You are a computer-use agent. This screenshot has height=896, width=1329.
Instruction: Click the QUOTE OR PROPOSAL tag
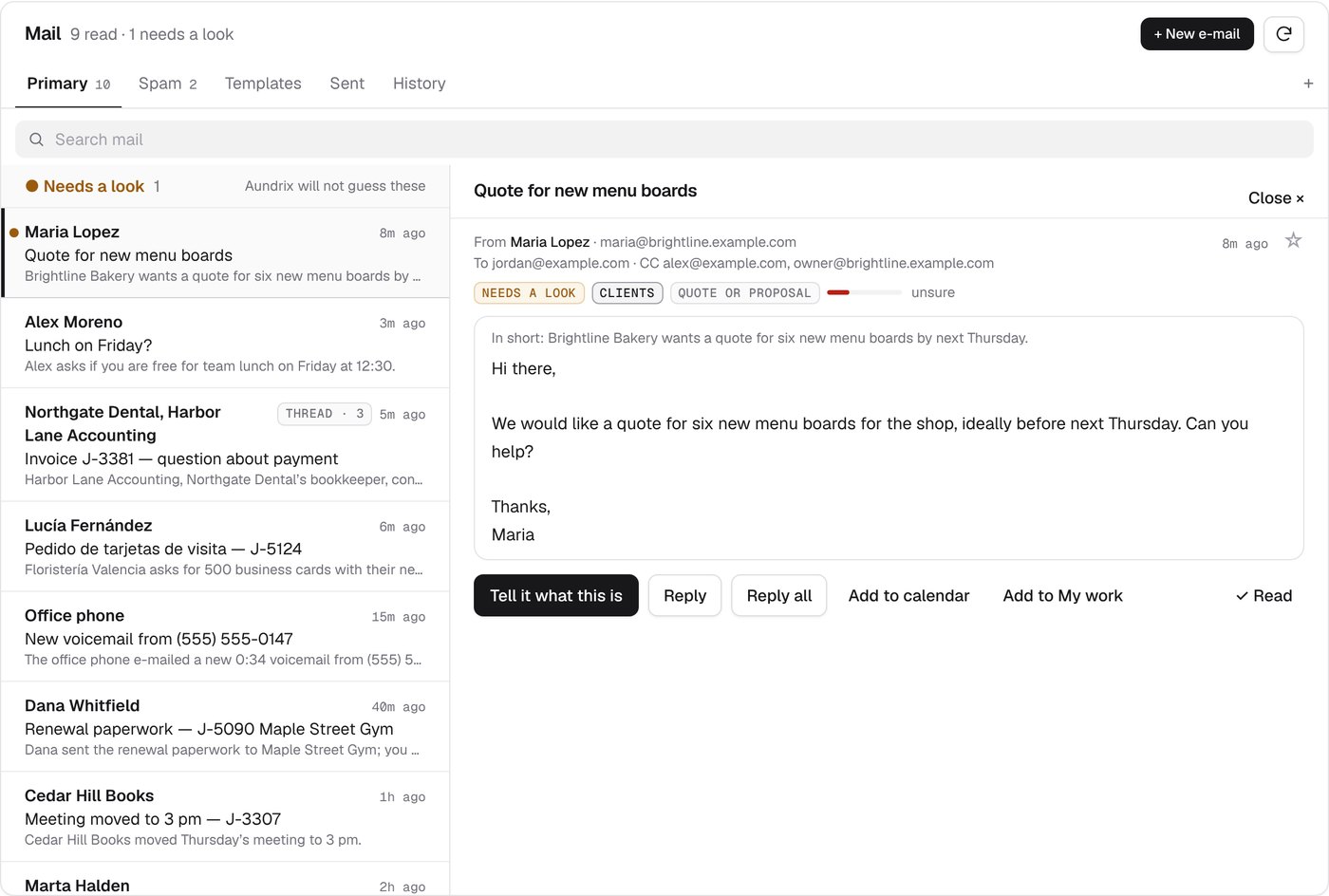tap(744, 293)
